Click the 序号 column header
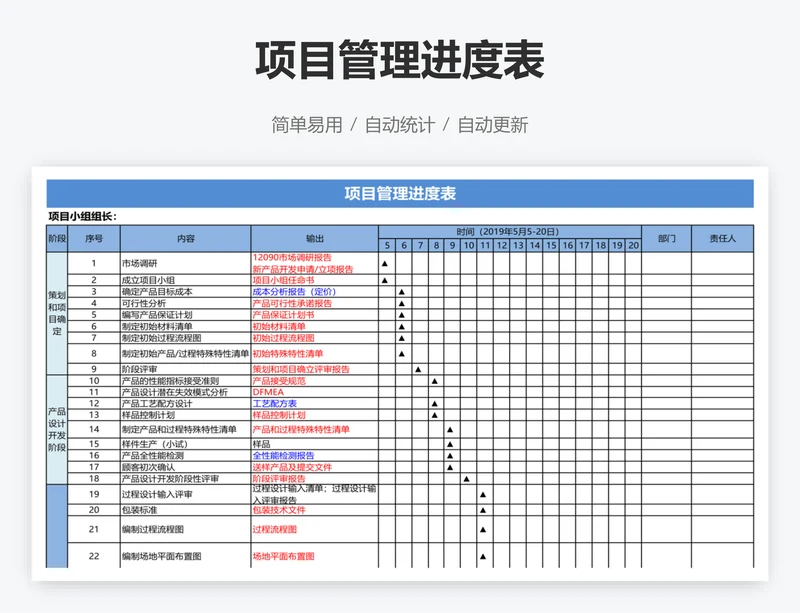This screenshot has height=613, width=800. pos(94,238)
